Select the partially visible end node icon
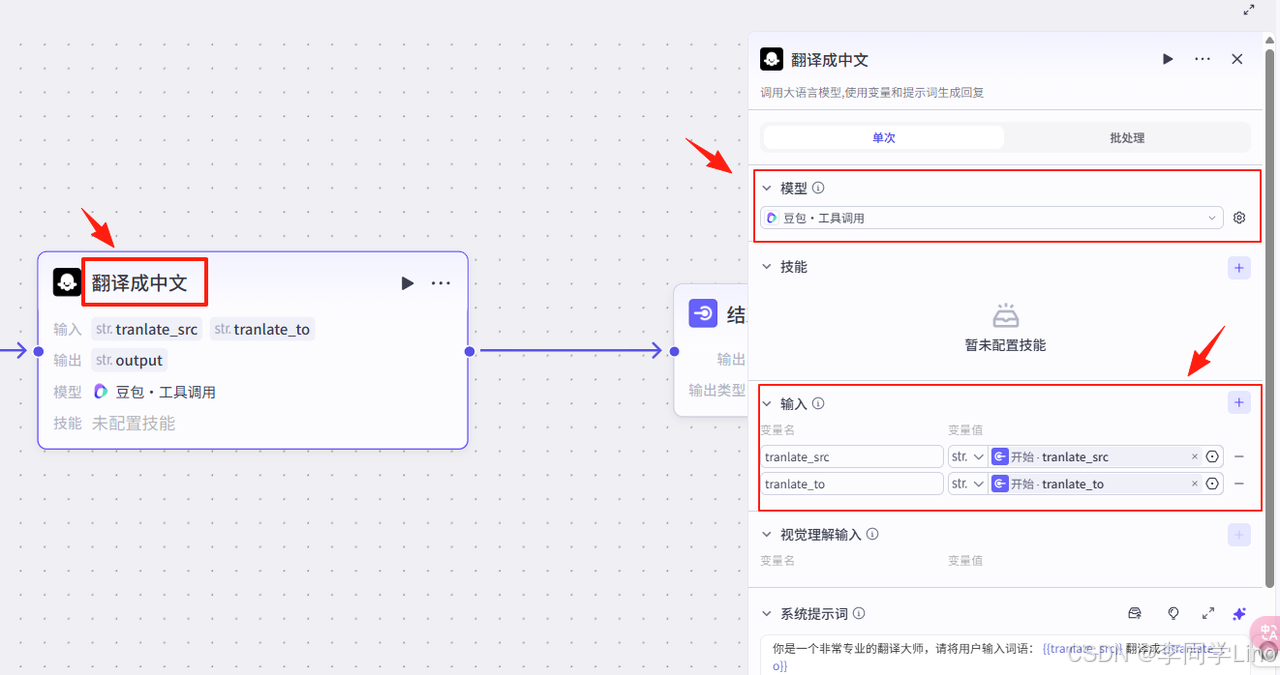This screenshot has height=675, width=1280. pos(703,314)
